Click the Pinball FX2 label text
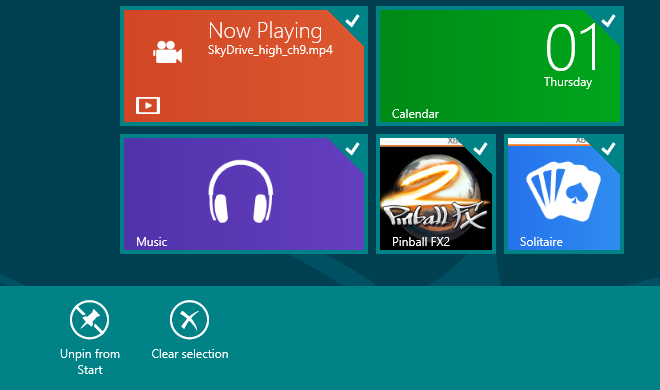660x390 pixels. coord(421,242)
